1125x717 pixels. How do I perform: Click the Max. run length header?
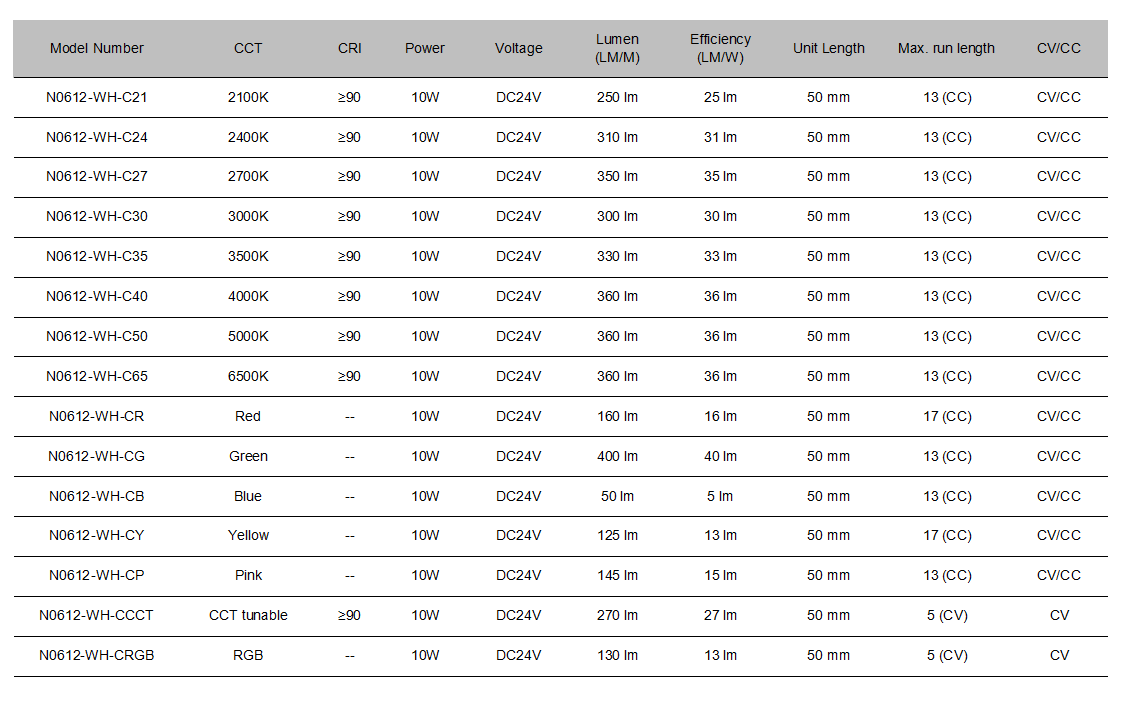[946, 48]
